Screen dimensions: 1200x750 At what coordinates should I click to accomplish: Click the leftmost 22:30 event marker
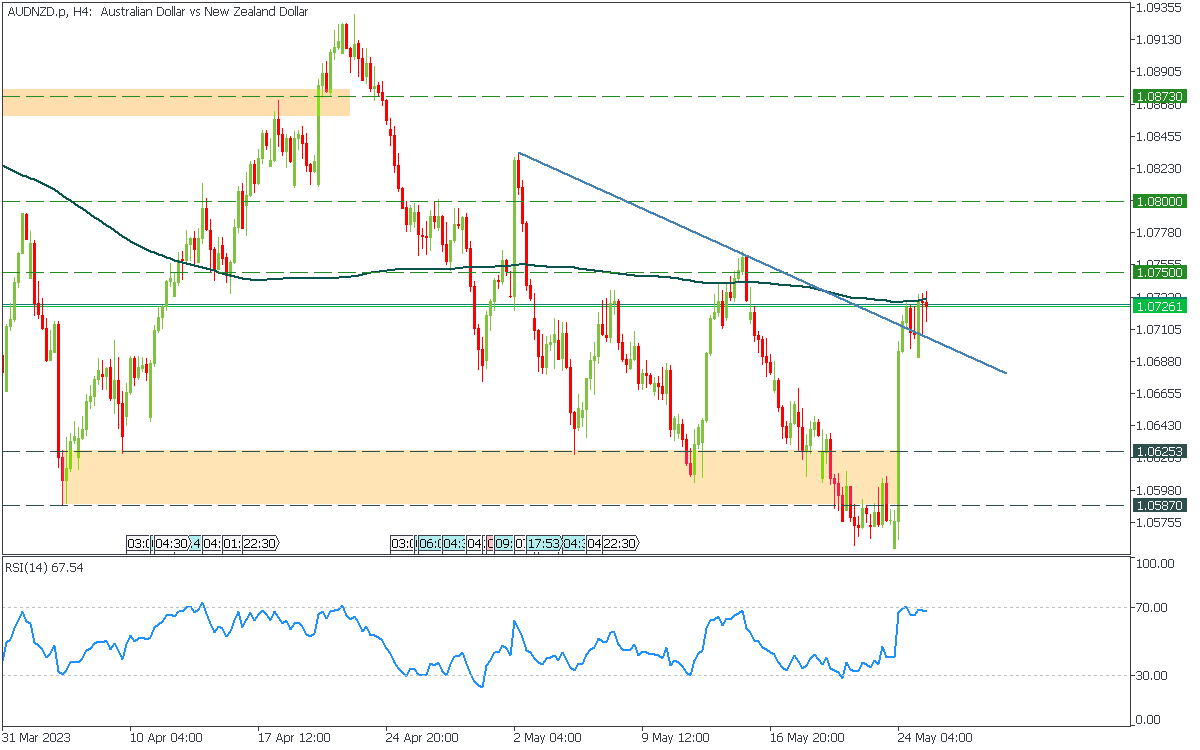tap(258, 544)
